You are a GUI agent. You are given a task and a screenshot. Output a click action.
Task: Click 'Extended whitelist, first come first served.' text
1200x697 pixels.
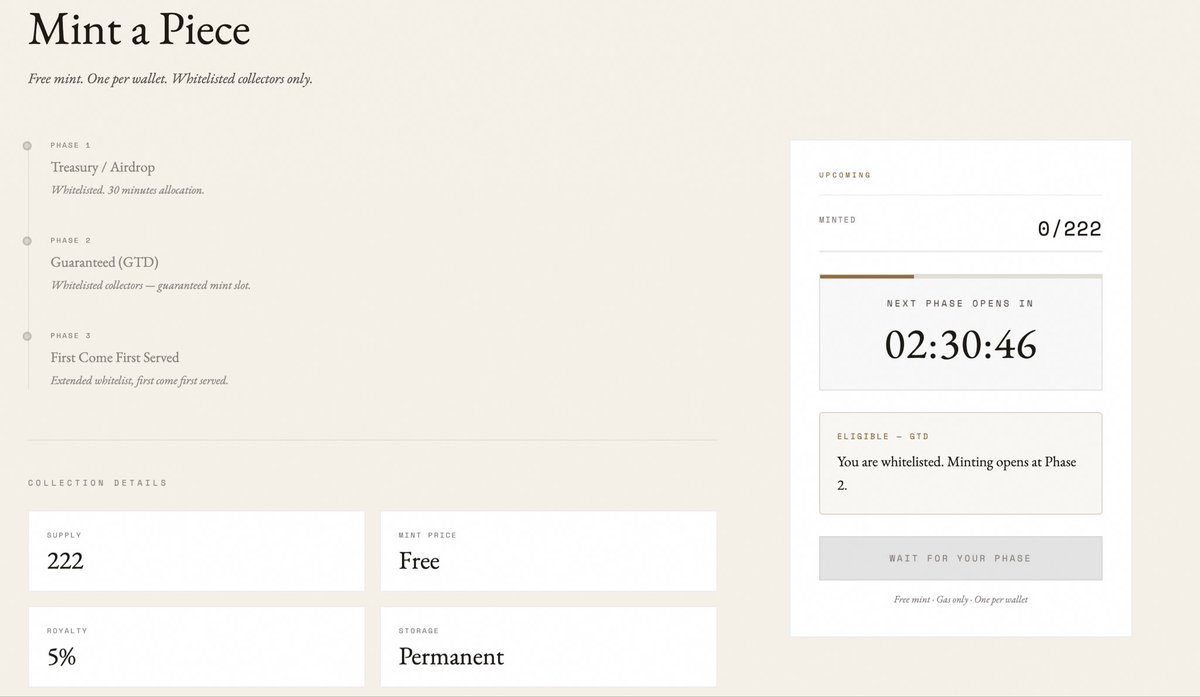coord(139,380)
